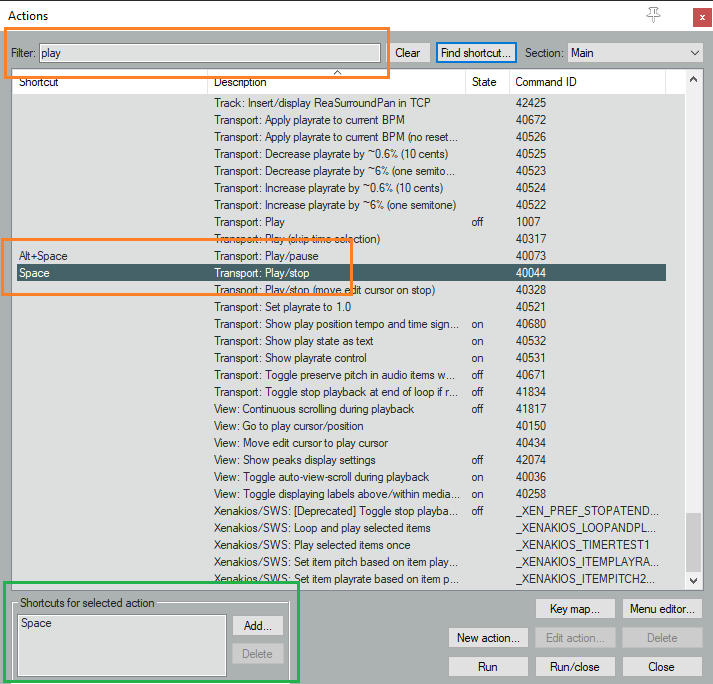Sort by State column header

(x=486, y=82)
